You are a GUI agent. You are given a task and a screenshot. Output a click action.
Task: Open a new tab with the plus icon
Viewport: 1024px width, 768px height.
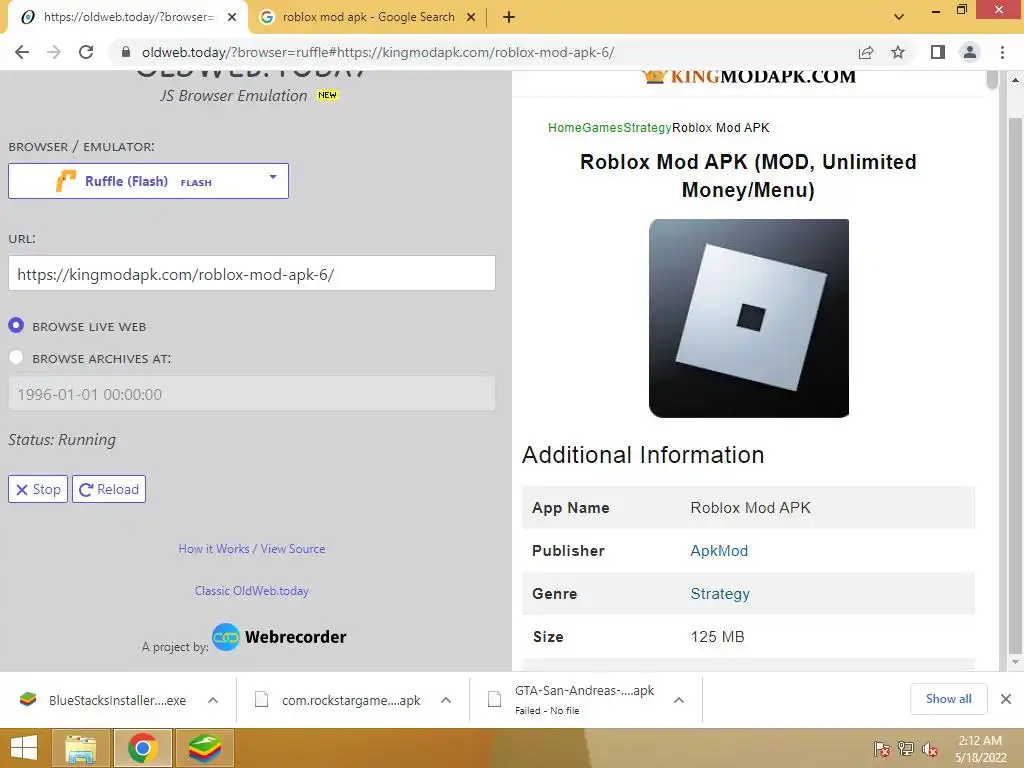tap(509, 18)
